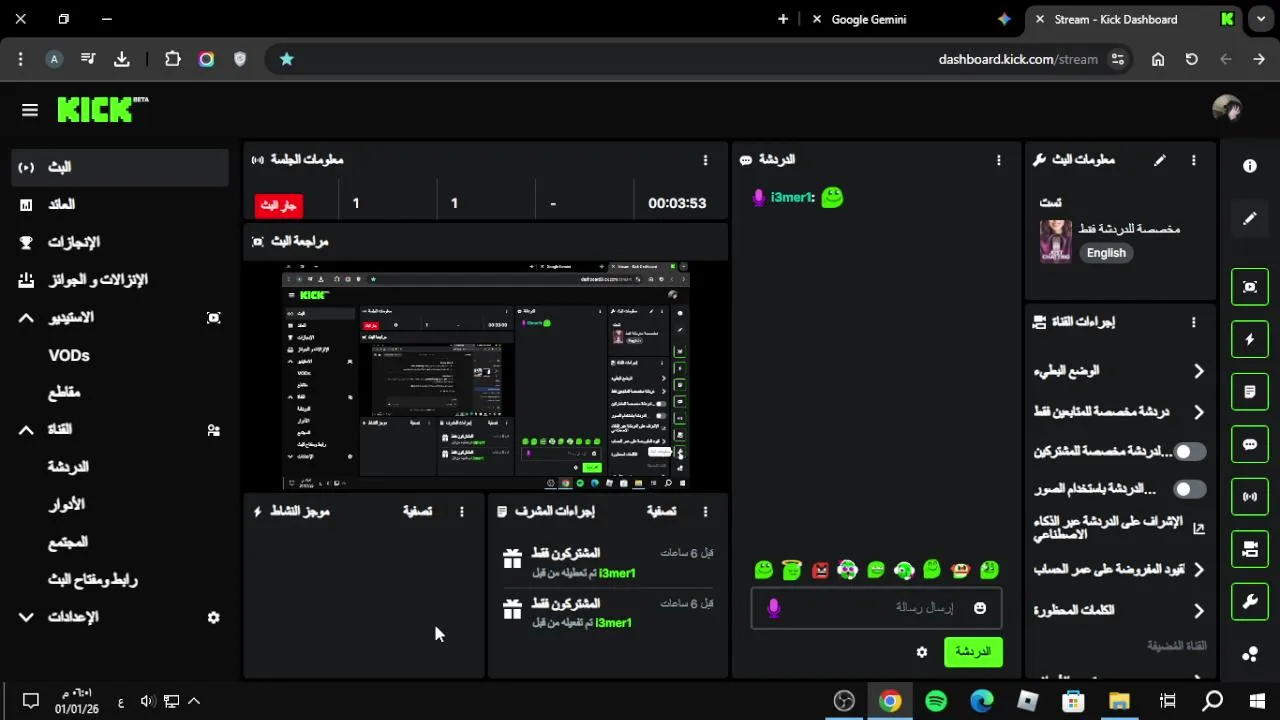Toggle the activity feed lightning widget icon
The width and height of the screenshot is (1280, 720).
[x=1250, y=339]
